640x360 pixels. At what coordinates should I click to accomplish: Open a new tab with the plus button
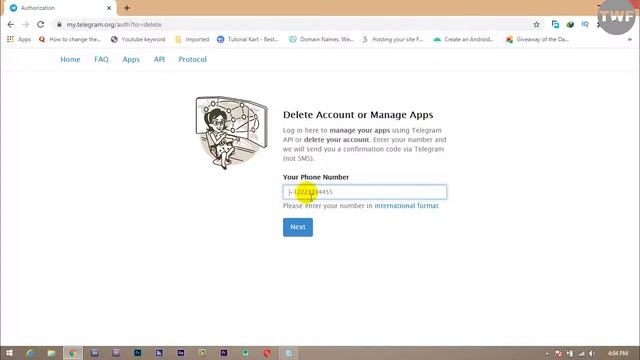[x=127, y=8]
